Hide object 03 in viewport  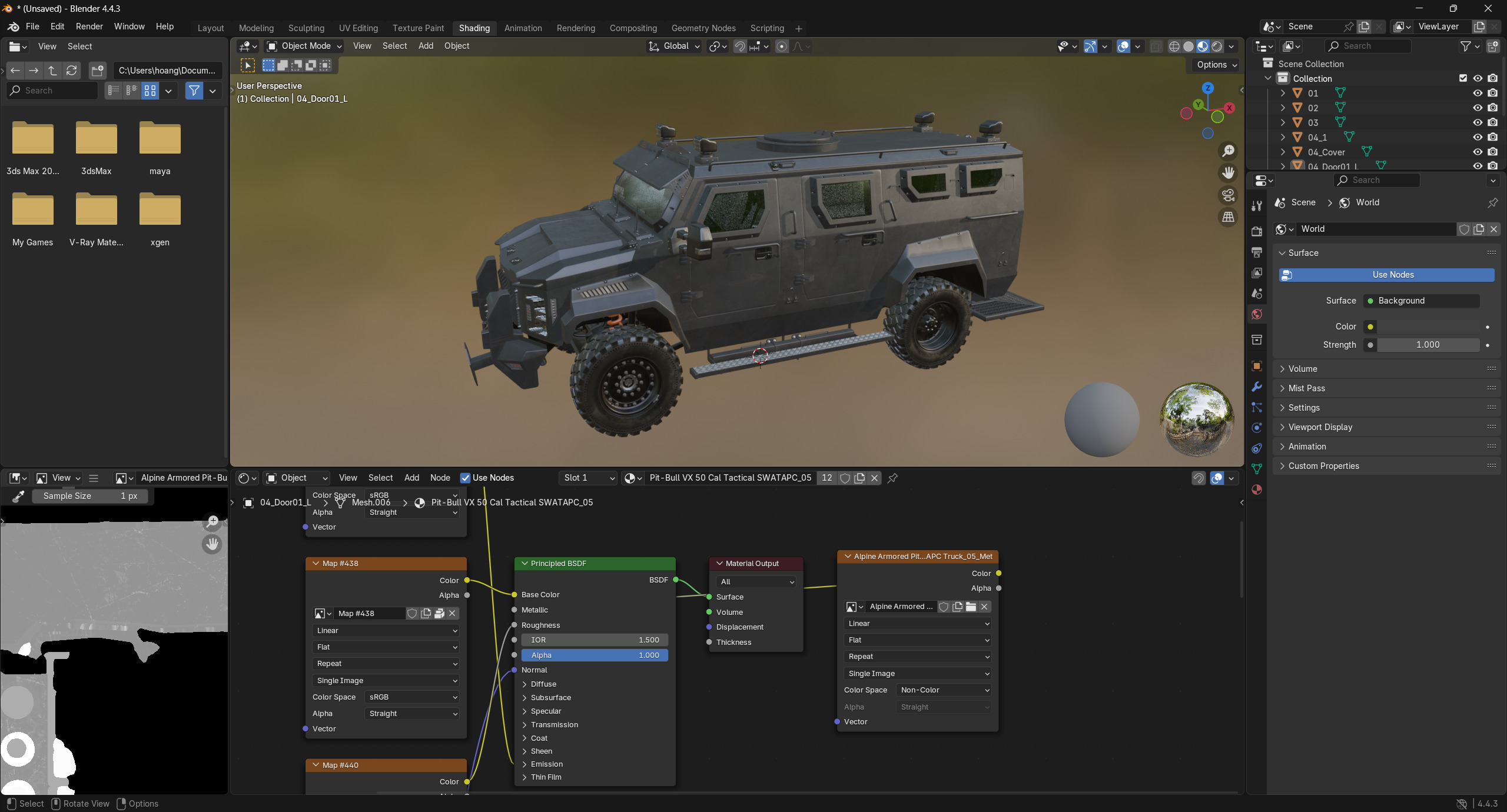(x=1478, y=122)
